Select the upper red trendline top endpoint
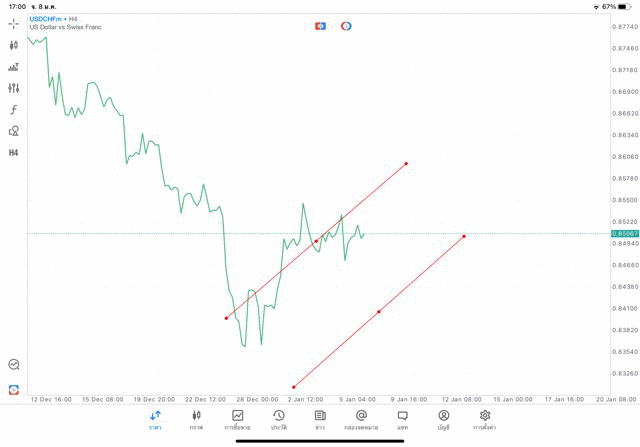Screen dimensions: 640x447 coord(406,163)
